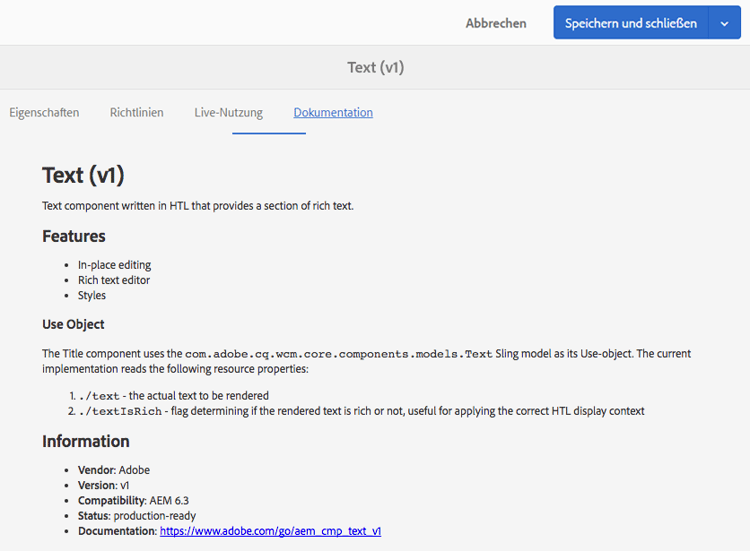Click the ./text property code label
750x551 pixels.
click(x=99, y=396)
